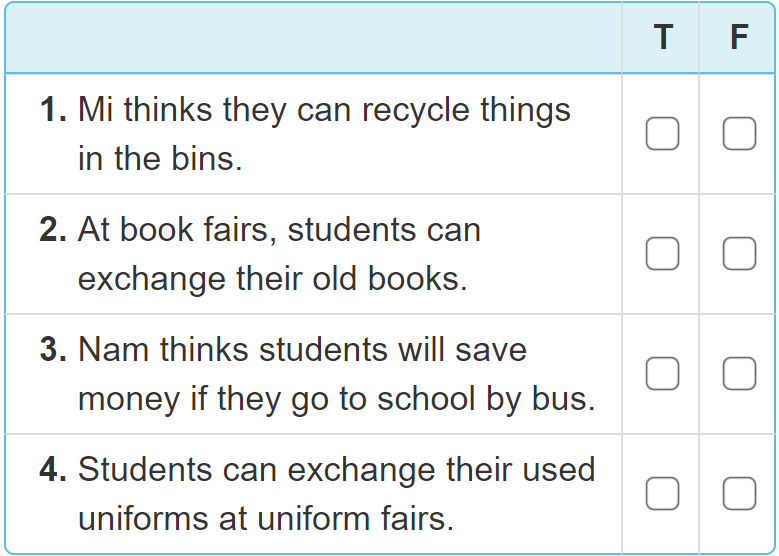Select False for the uniform fairs statement
The image size is (779, 556).
point(739,494)
